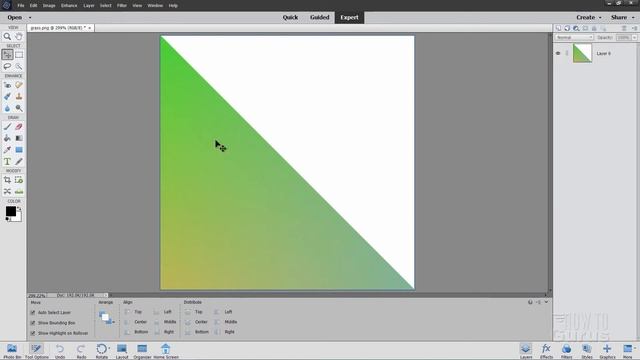Select the Zoom tool
Image resolution: width=640 pixels, height=360 pixels.
[x=7, y=36]
